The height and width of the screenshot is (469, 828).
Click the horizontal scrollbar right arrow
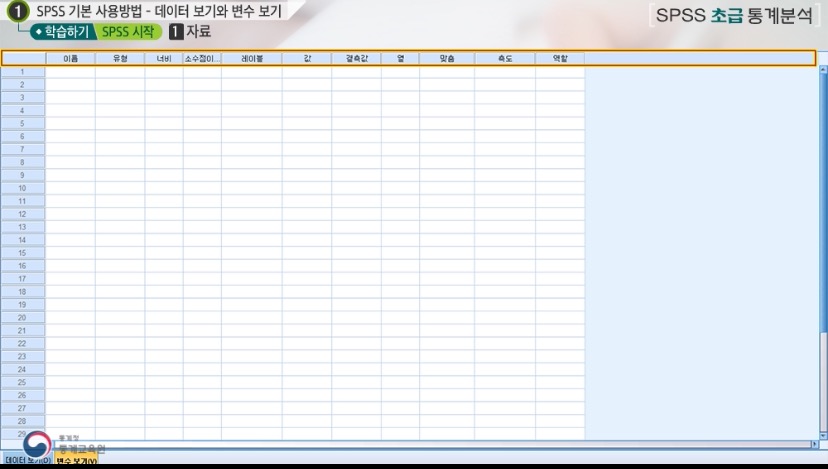click(x=815, y=444)
